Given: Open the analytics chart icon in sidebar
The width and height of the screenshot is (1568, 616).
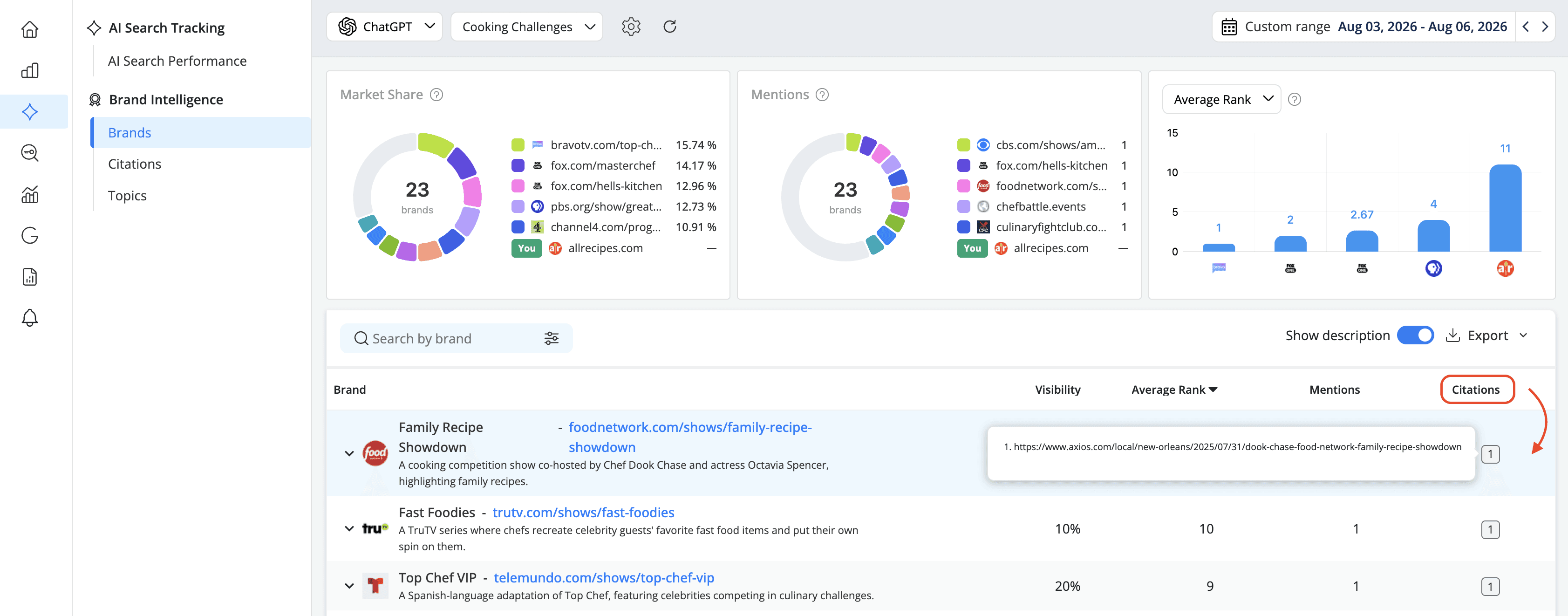Looking at the screenshot, I should pos(30,194).
